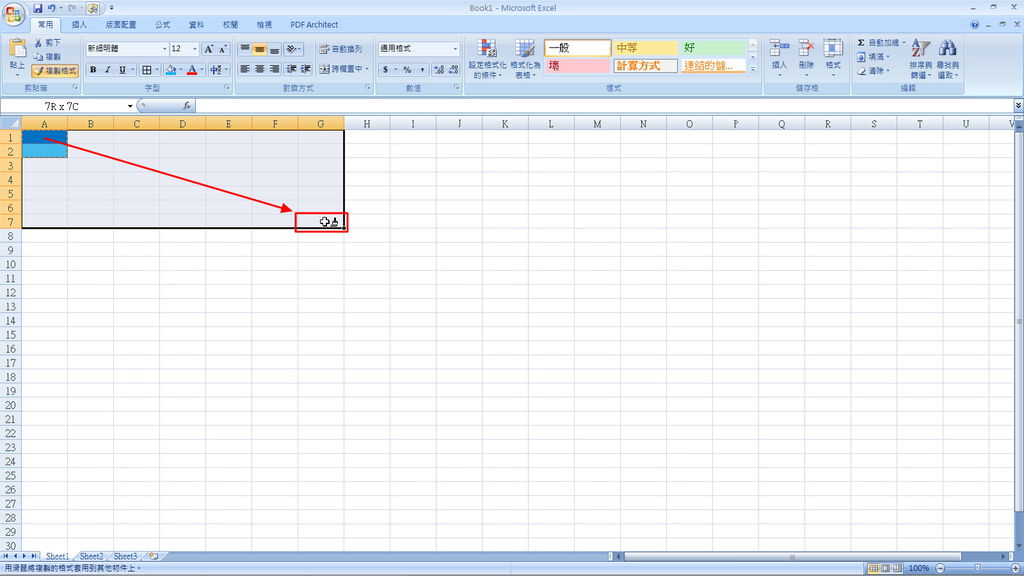Expand the cell styles gallery

pyautogui.click(x=752, y=69)
